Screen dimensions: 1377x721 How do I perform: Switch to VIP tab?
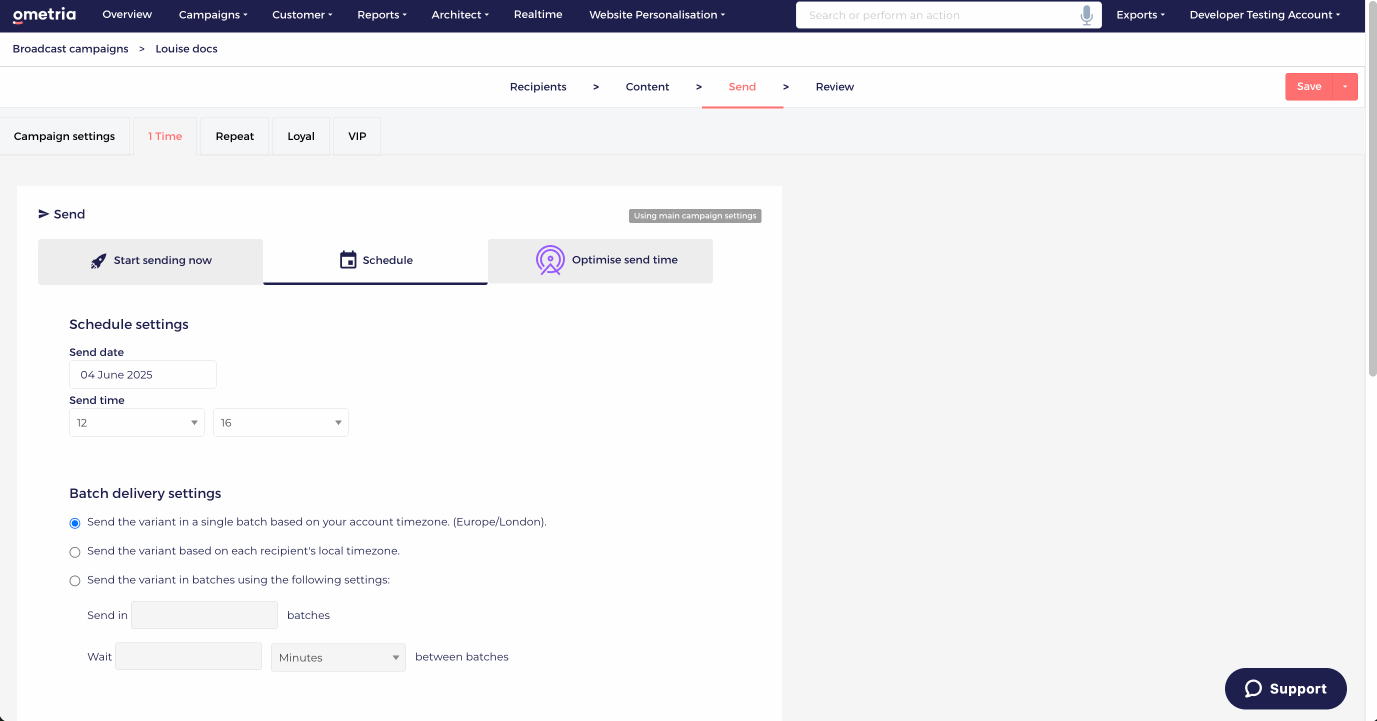click(x=357, y=136)
